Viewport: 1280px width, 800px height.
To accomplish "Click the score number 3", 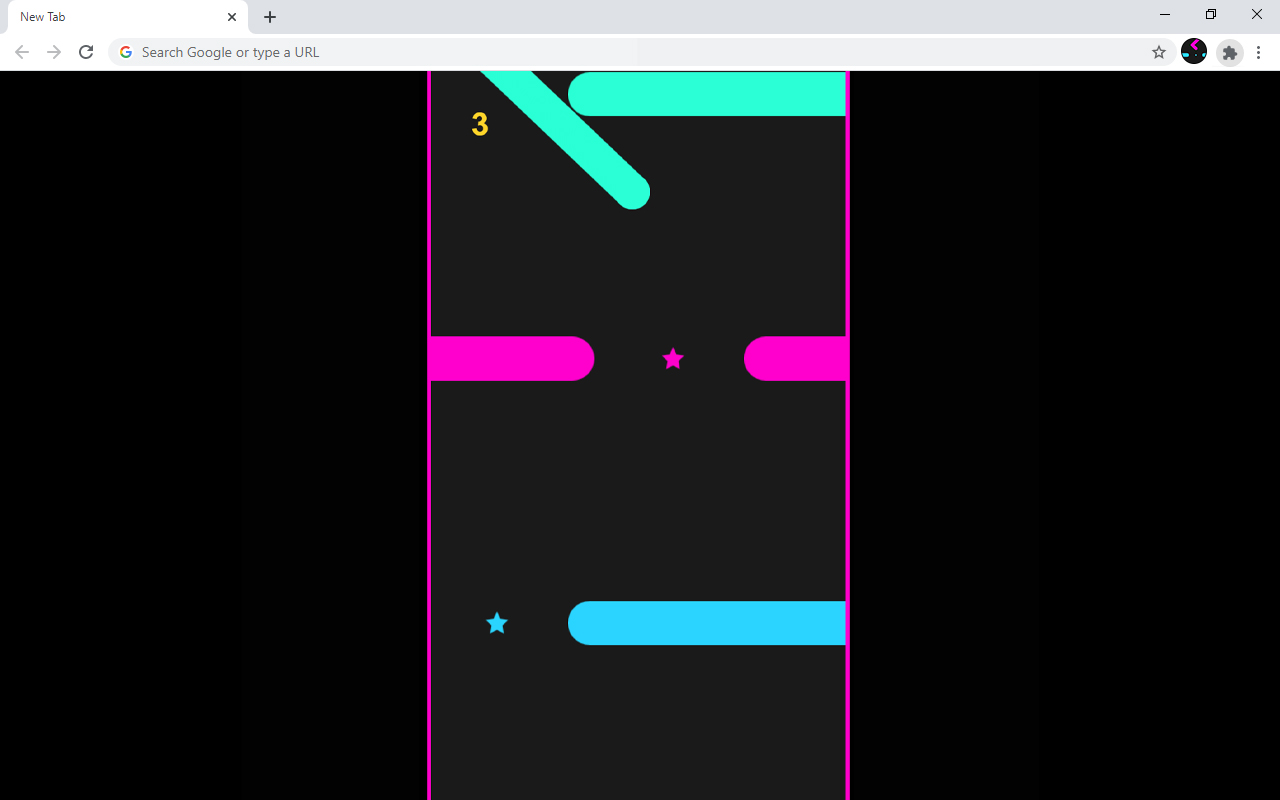I will coord(480,125).
